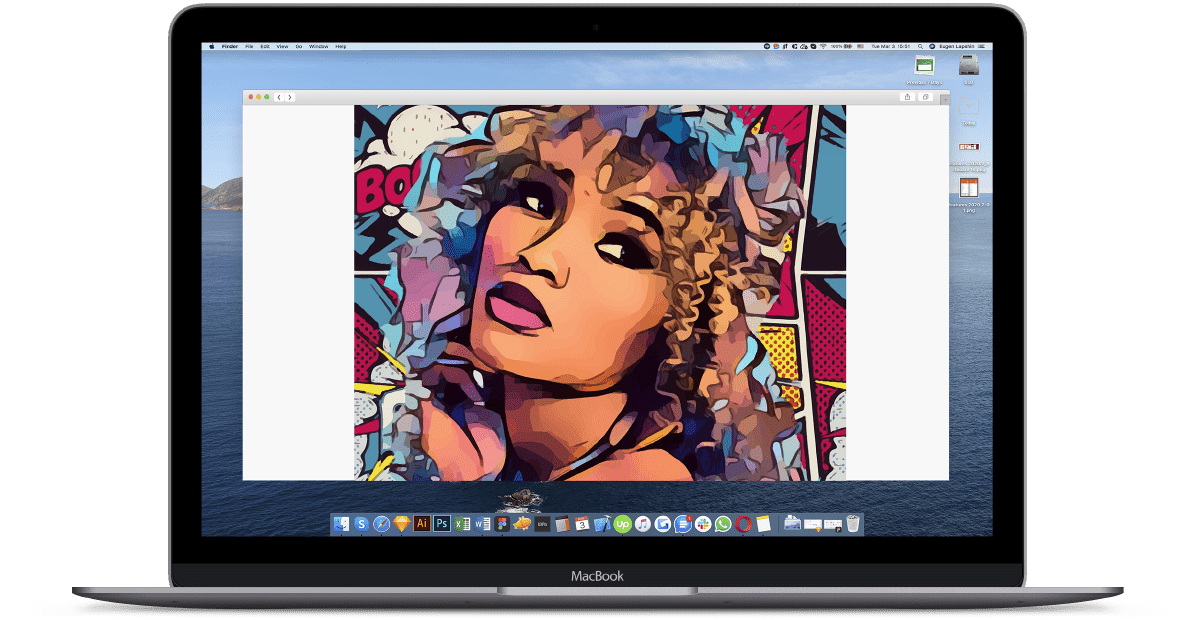
Task: Open the Trash in the Dock
Action: coord(853,523)
